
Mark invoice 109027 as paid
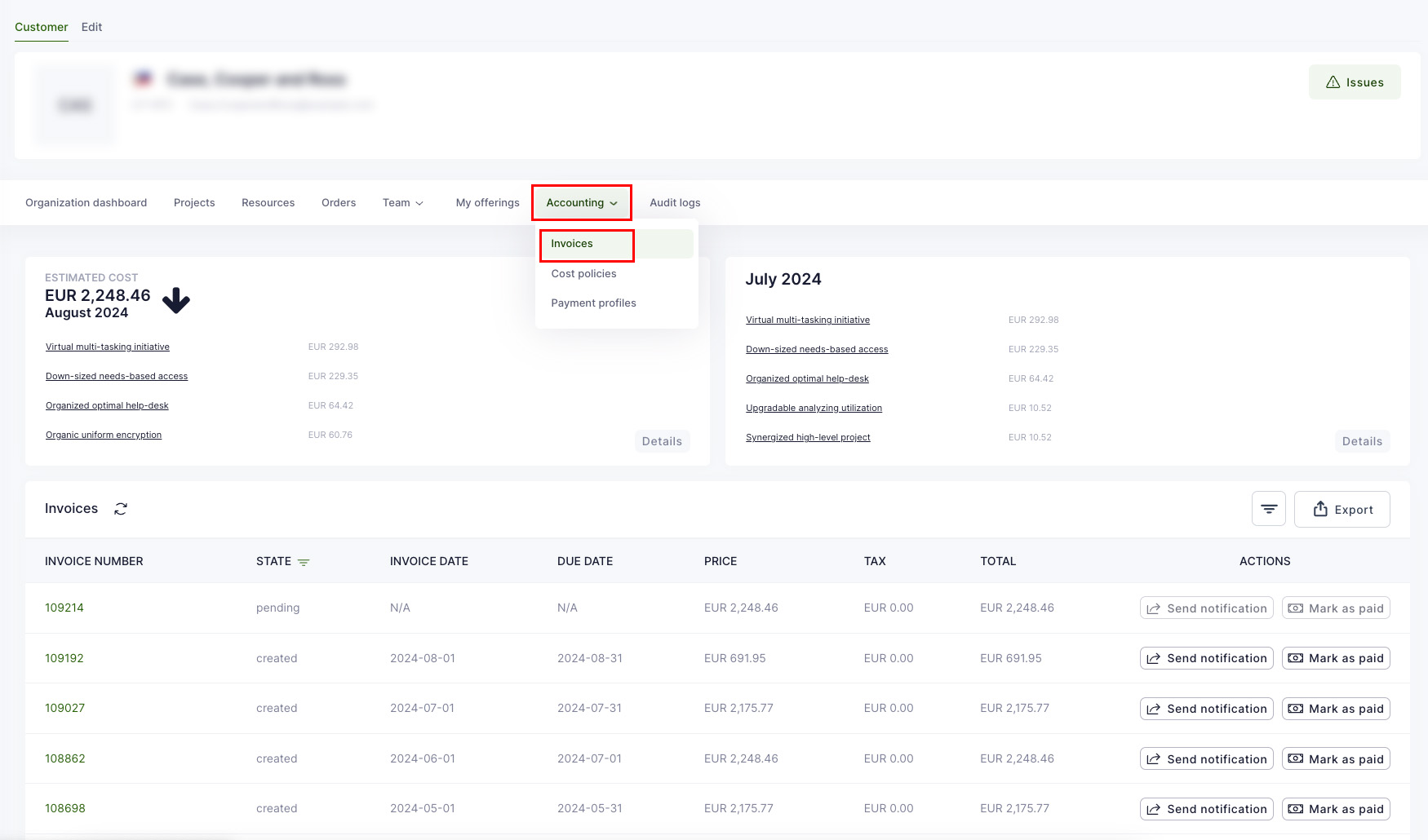pyautogui.click(x=1335, y=709)
